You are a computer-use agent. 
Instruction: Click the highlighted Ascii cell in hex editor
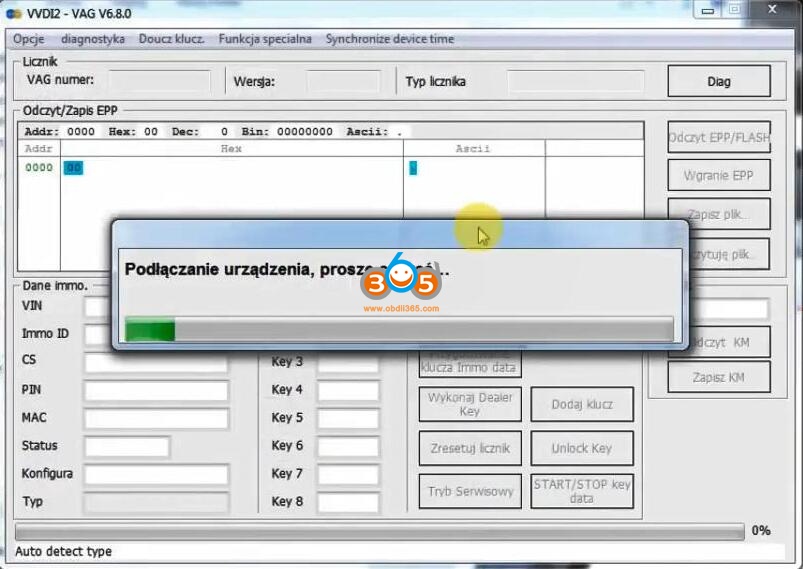tap(413, 167)
